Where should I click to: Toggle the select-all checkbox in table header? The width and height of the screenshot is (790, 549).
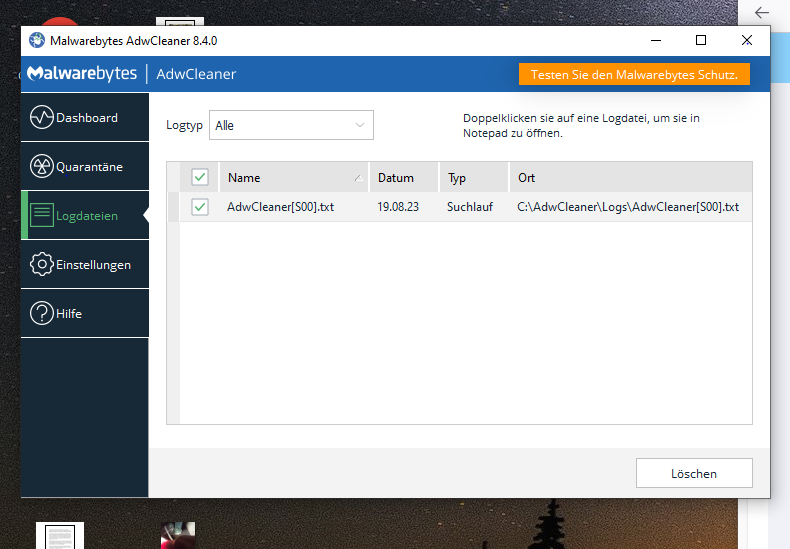click(200, 177)
